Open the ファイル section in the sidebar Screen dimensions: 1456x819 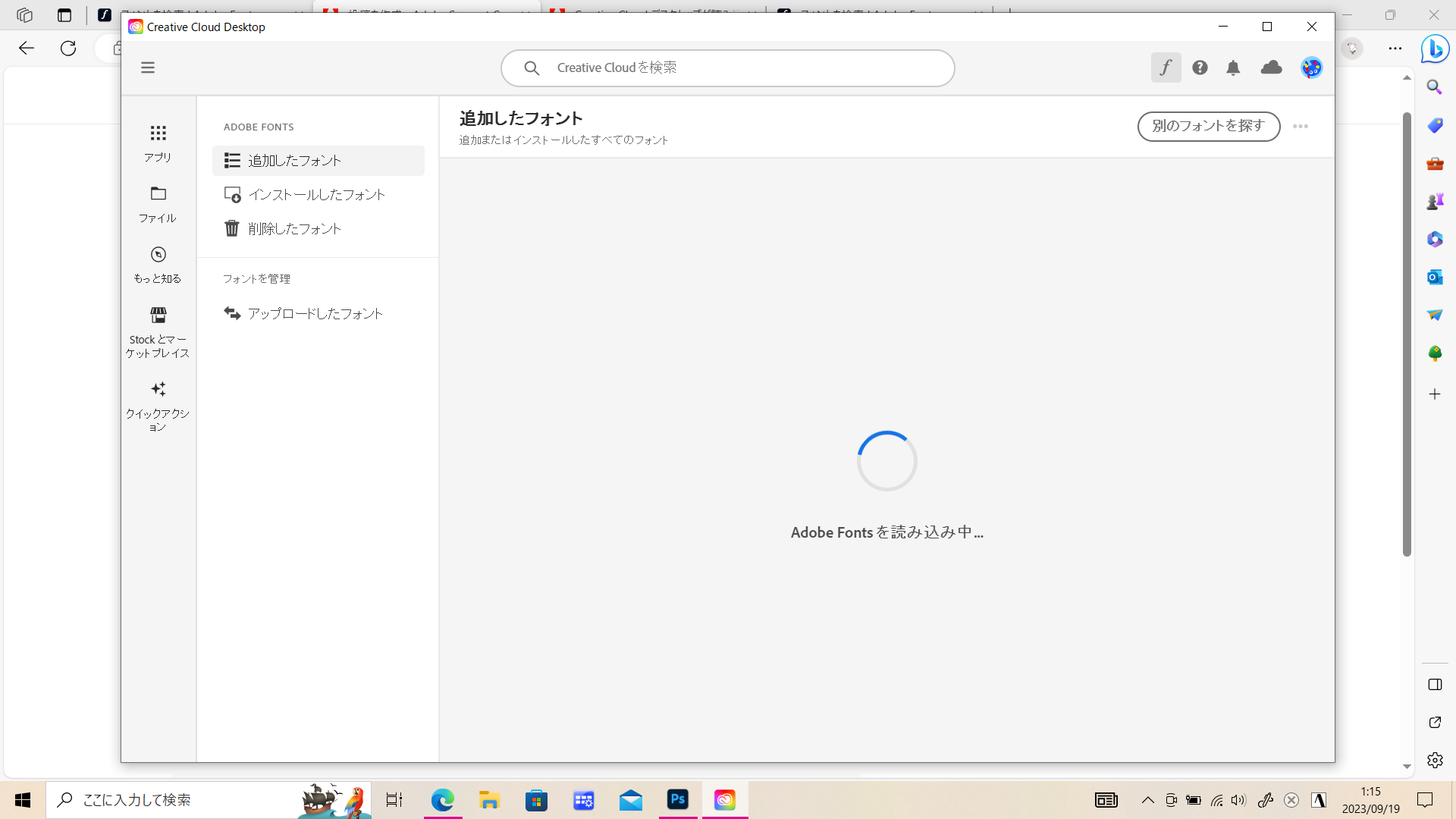point(158,203)
